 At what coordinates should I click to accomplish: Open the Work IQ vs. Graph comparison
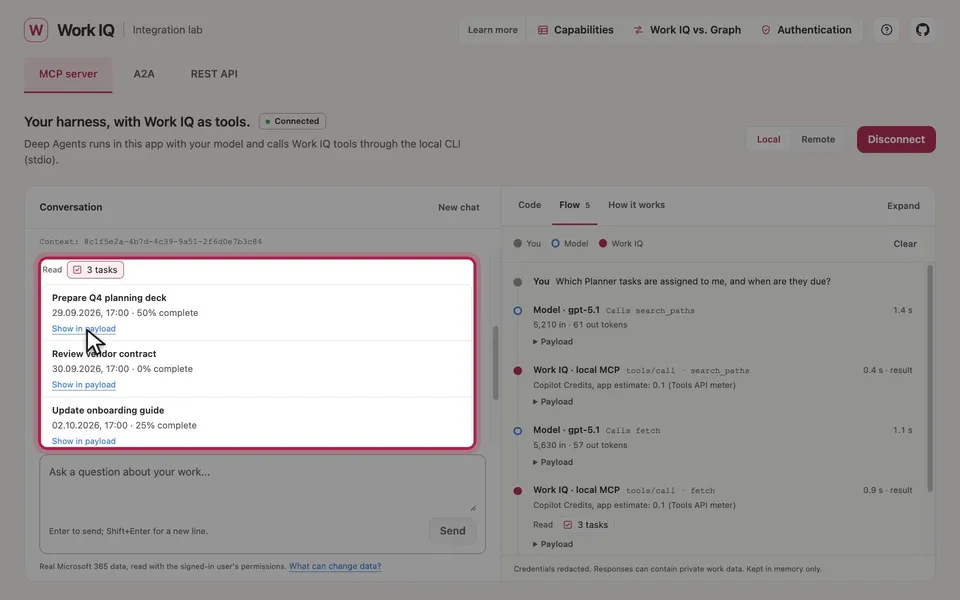[x=687, y=30]
